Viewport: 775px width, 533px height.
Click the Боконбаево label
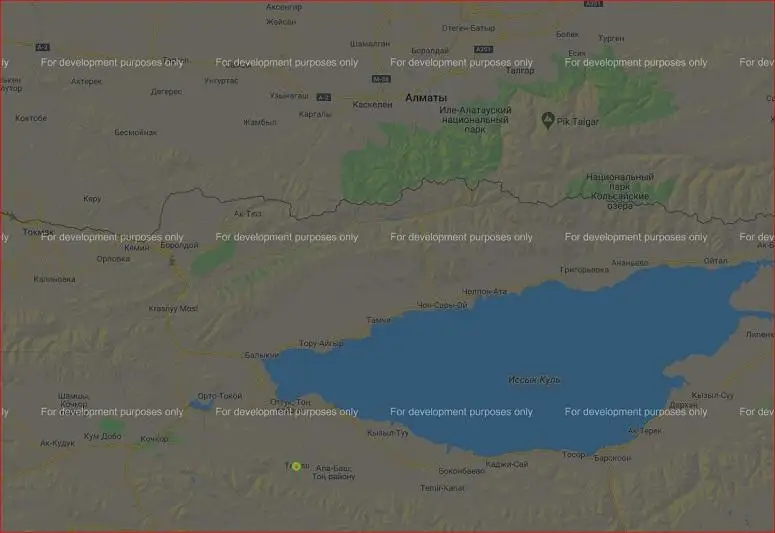tap(462, 471)
